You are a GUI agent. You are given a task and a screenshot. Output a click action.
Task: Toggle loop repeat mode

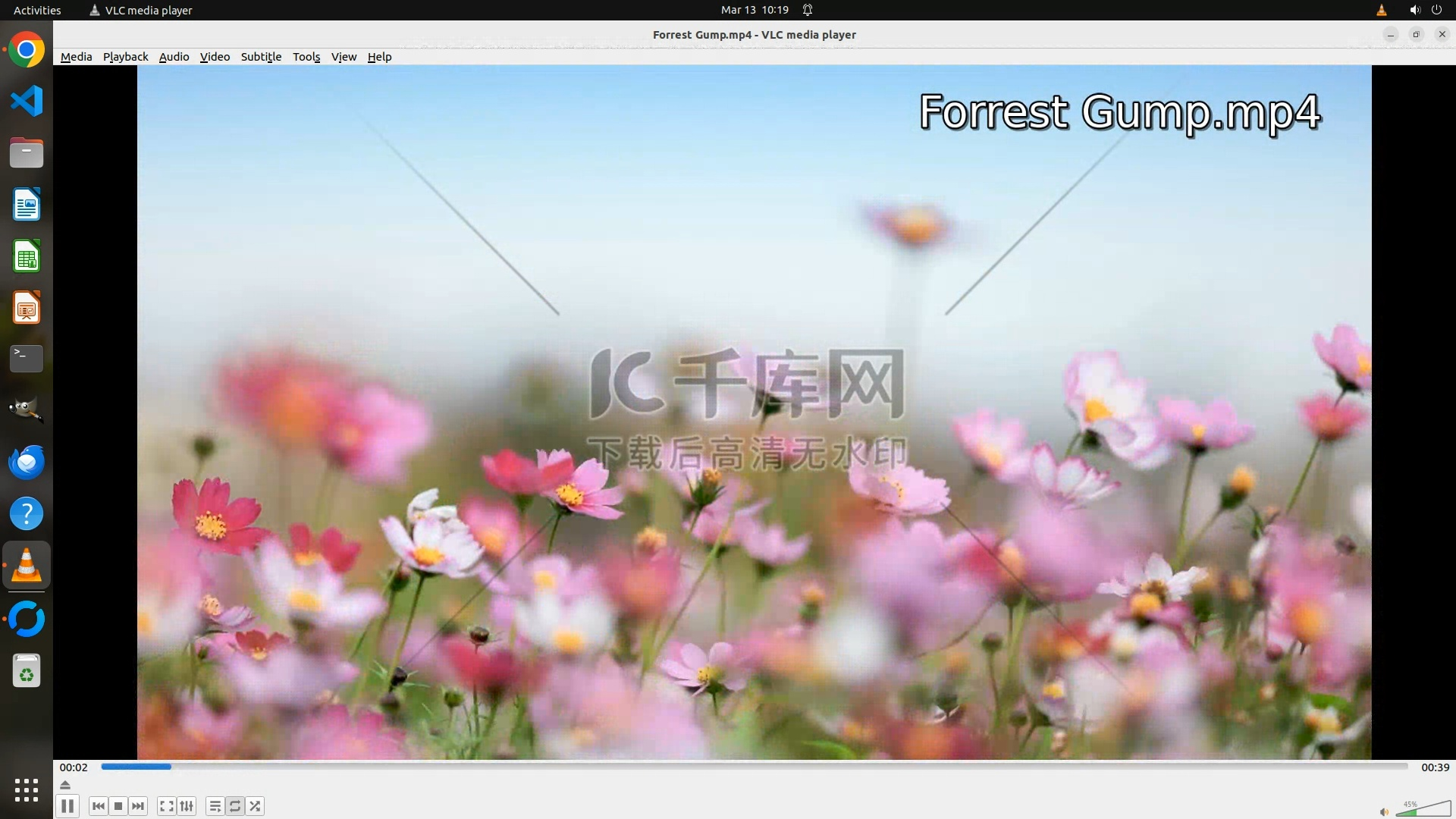point(235,806)
